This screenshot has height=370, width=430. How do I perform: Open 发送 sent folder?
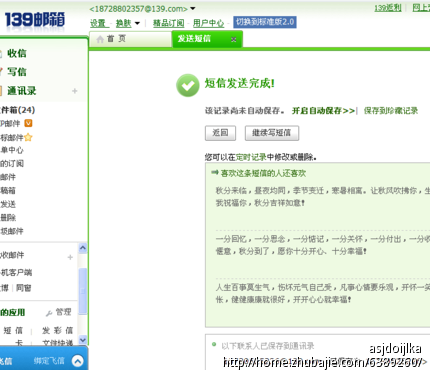8,204
